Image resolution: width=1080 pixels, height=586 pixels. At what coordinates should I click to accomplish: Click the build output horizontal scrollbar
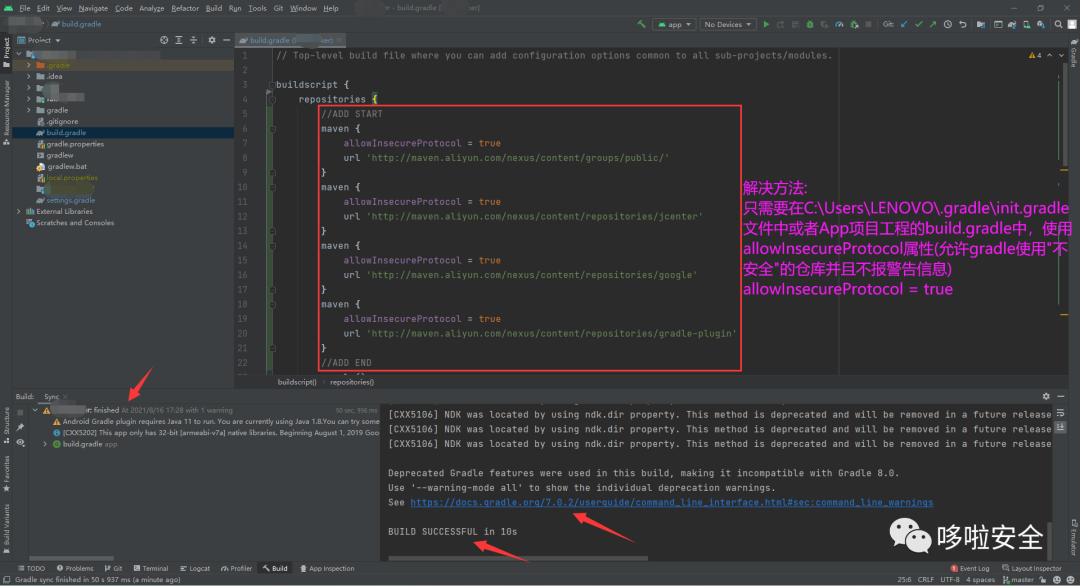[518, 558]
